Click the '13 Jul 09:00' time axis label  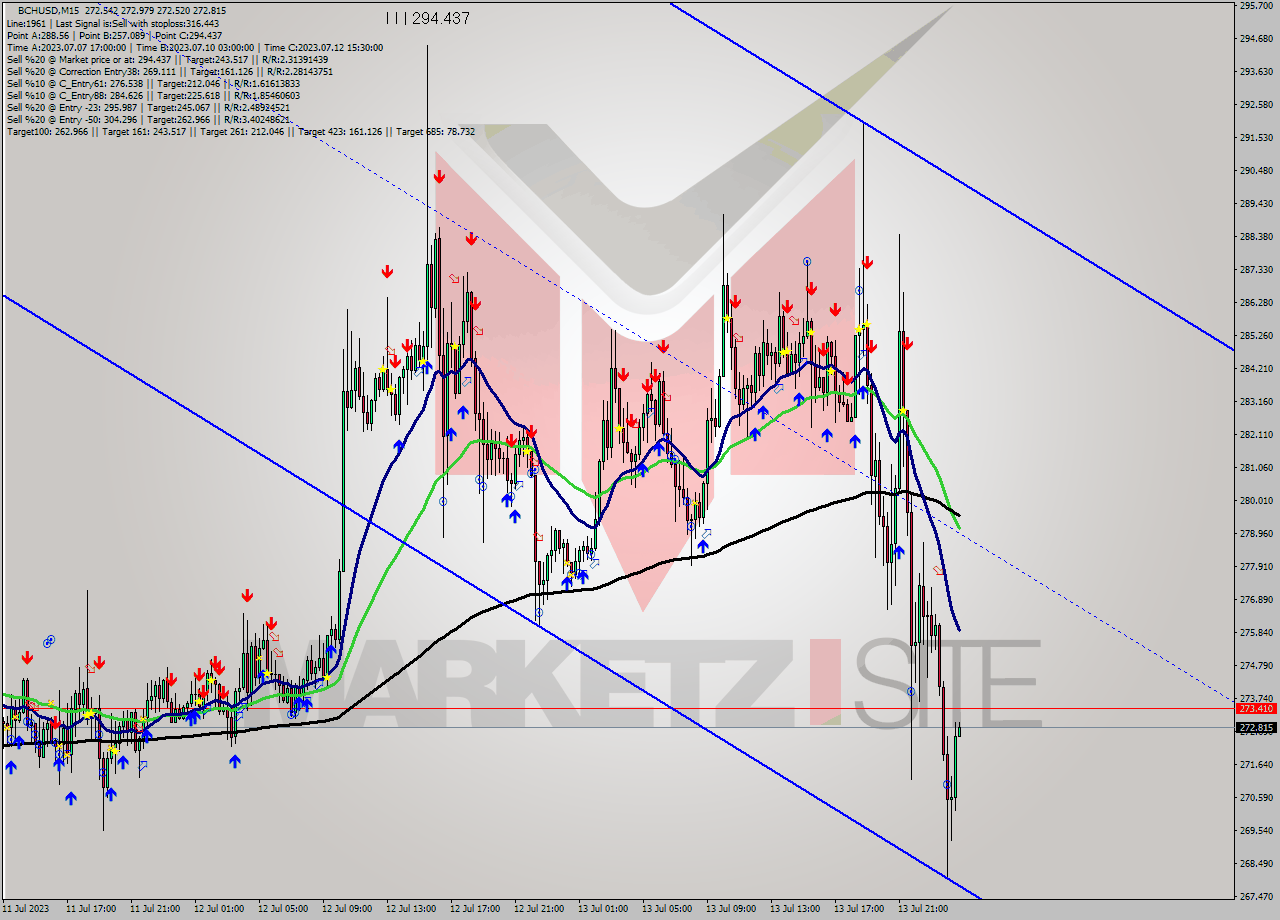tap(731, 910)
